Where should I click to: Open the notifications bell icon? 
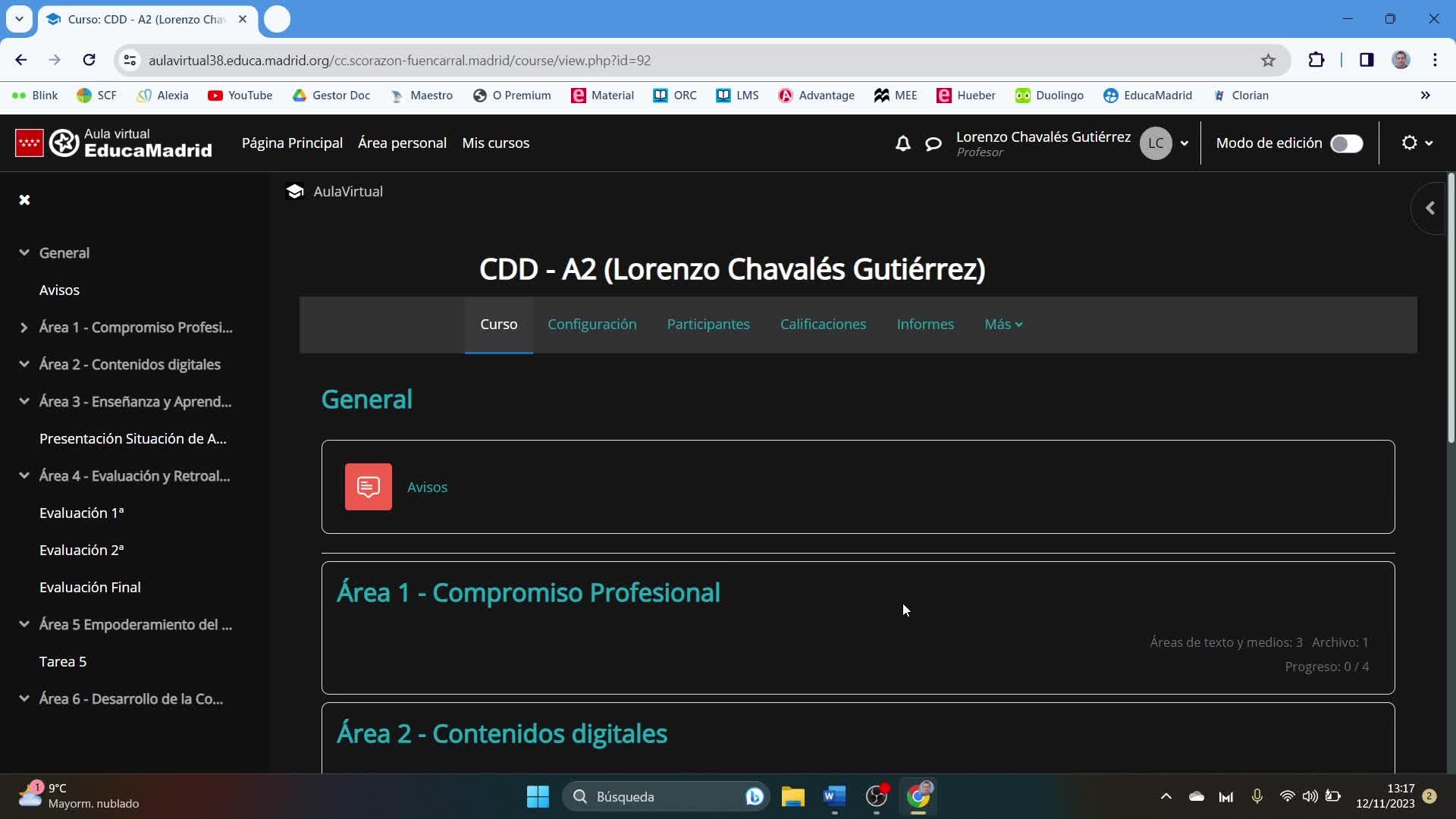pos(902,143)
